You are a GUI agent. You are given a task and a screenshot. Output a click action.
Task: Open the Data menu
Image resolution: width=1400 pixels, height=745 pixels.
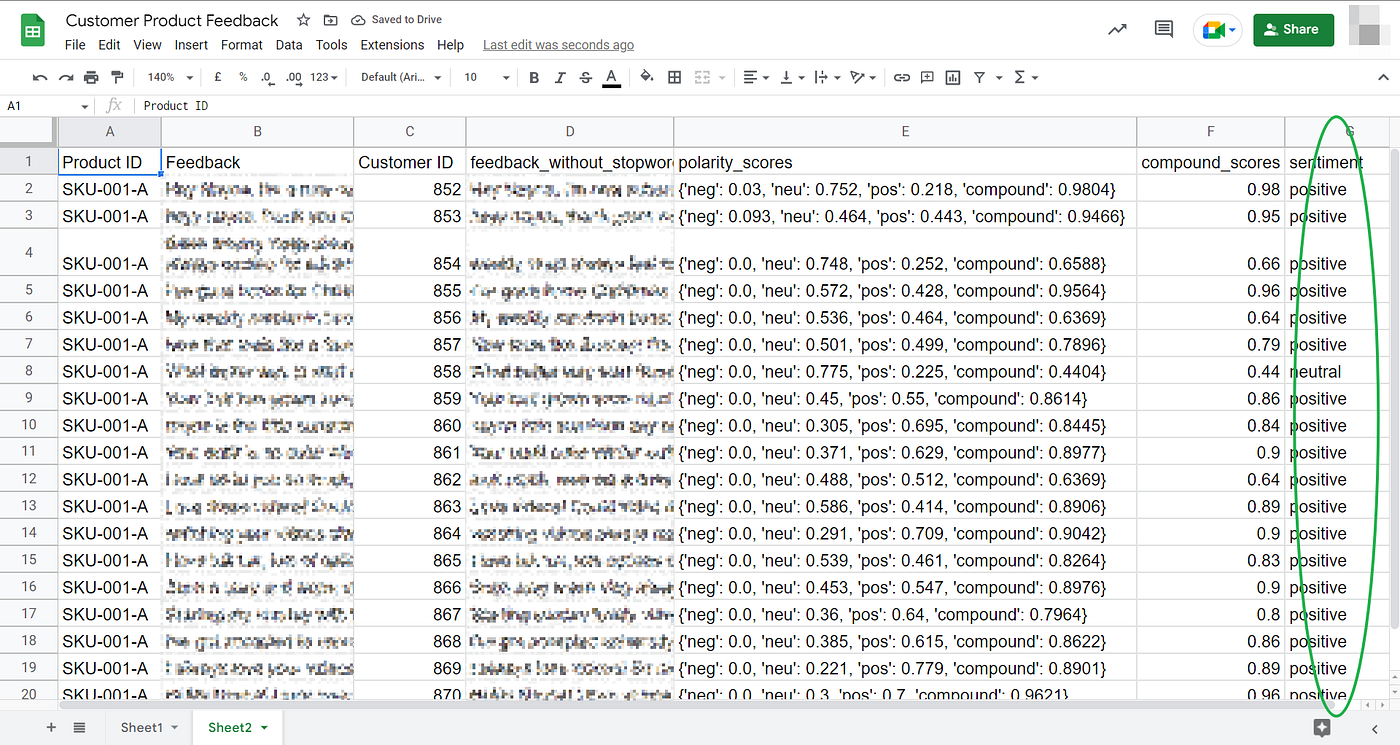[x=289, y=45]
